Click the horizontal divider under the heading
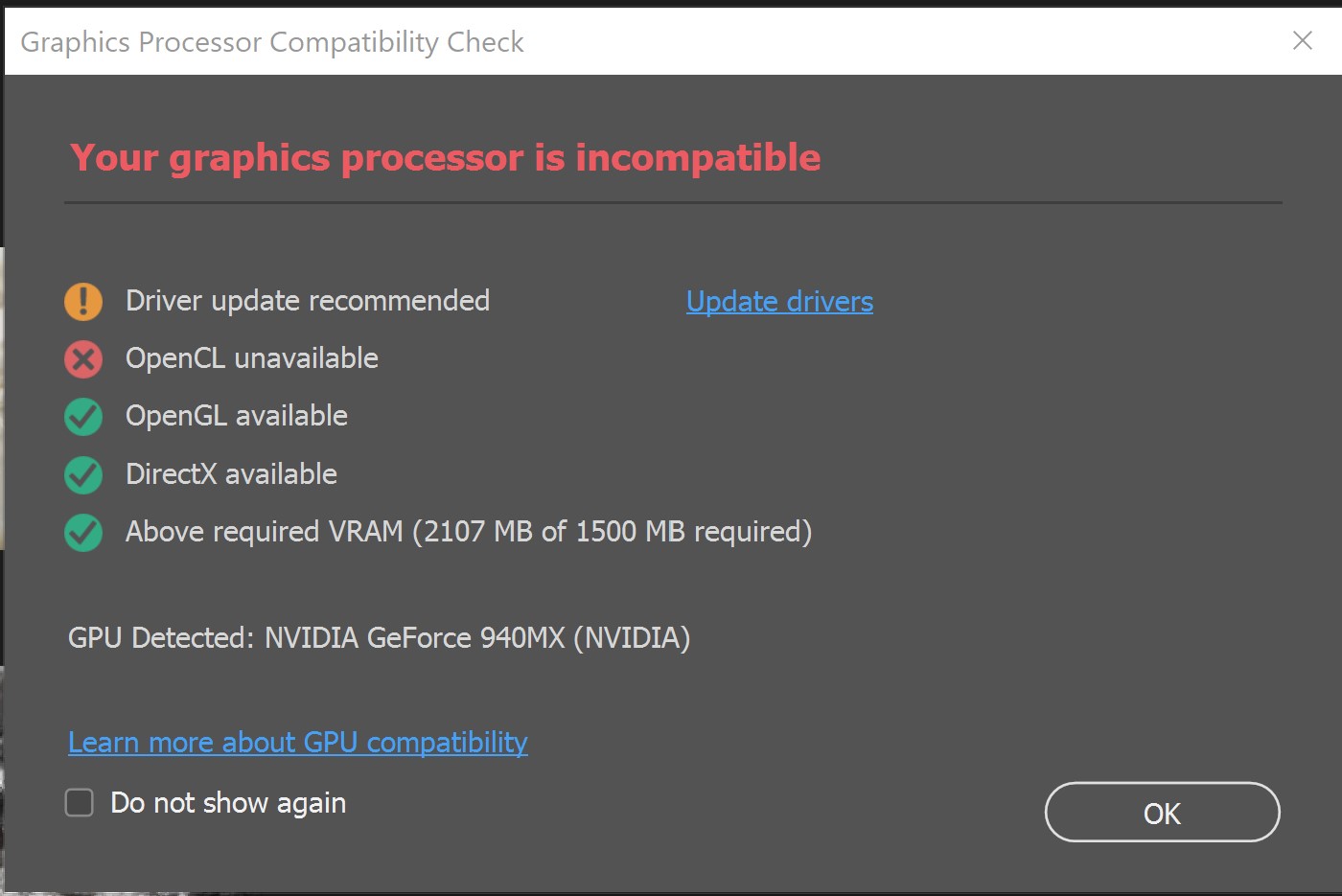This screenshot has height=896, width=1342. 673,203
